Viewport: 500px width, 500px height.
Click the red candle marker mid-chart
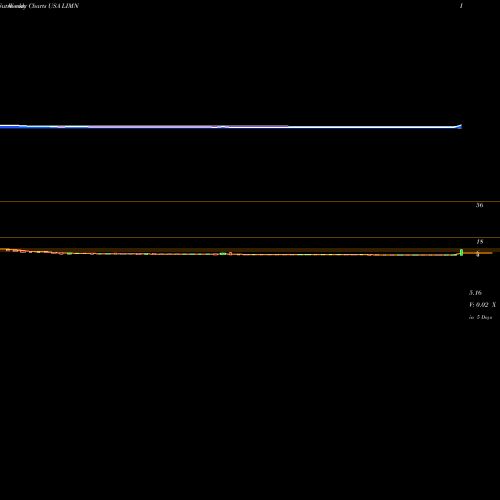[230, 254]
